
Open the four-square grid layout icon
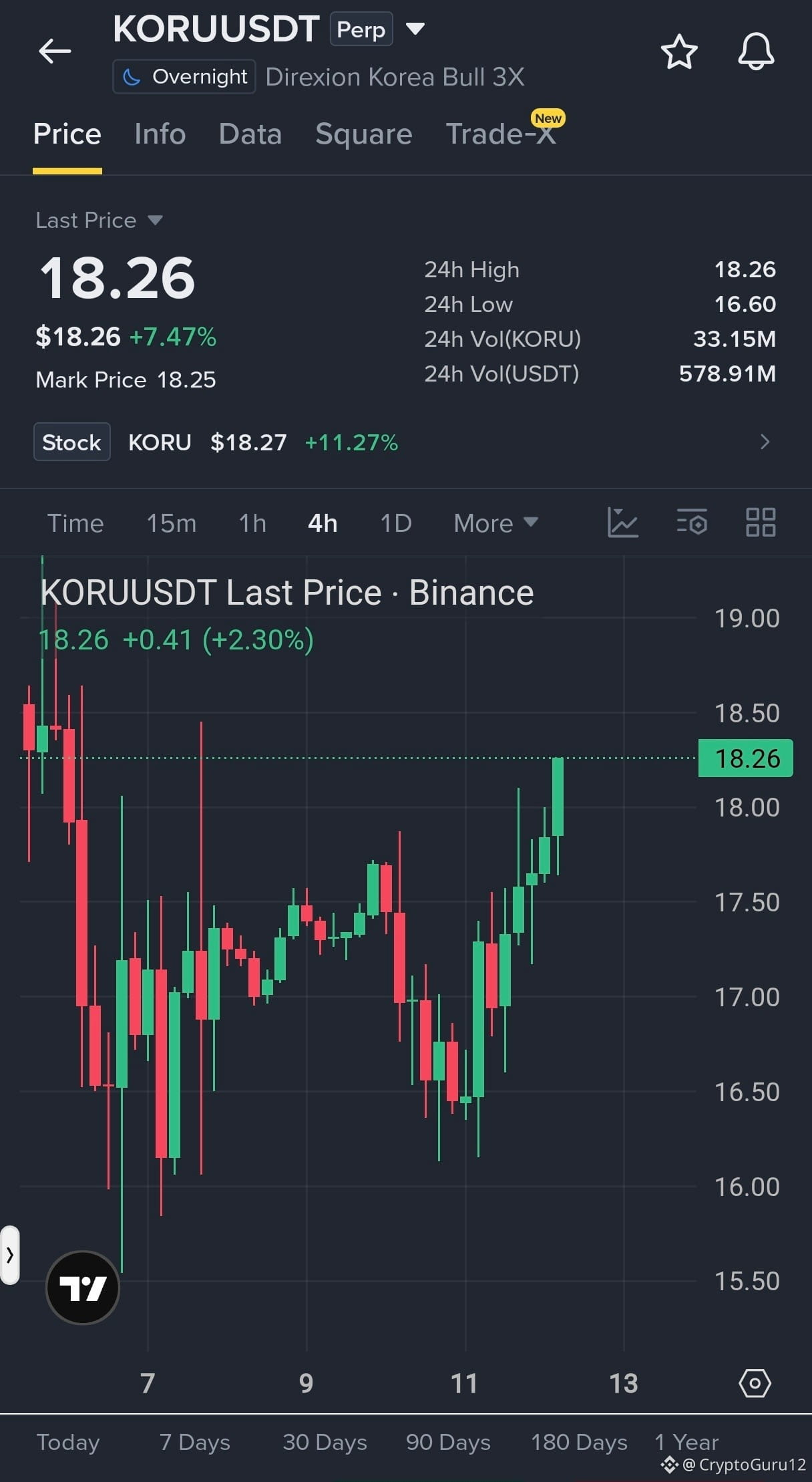[x=761, y=523]
